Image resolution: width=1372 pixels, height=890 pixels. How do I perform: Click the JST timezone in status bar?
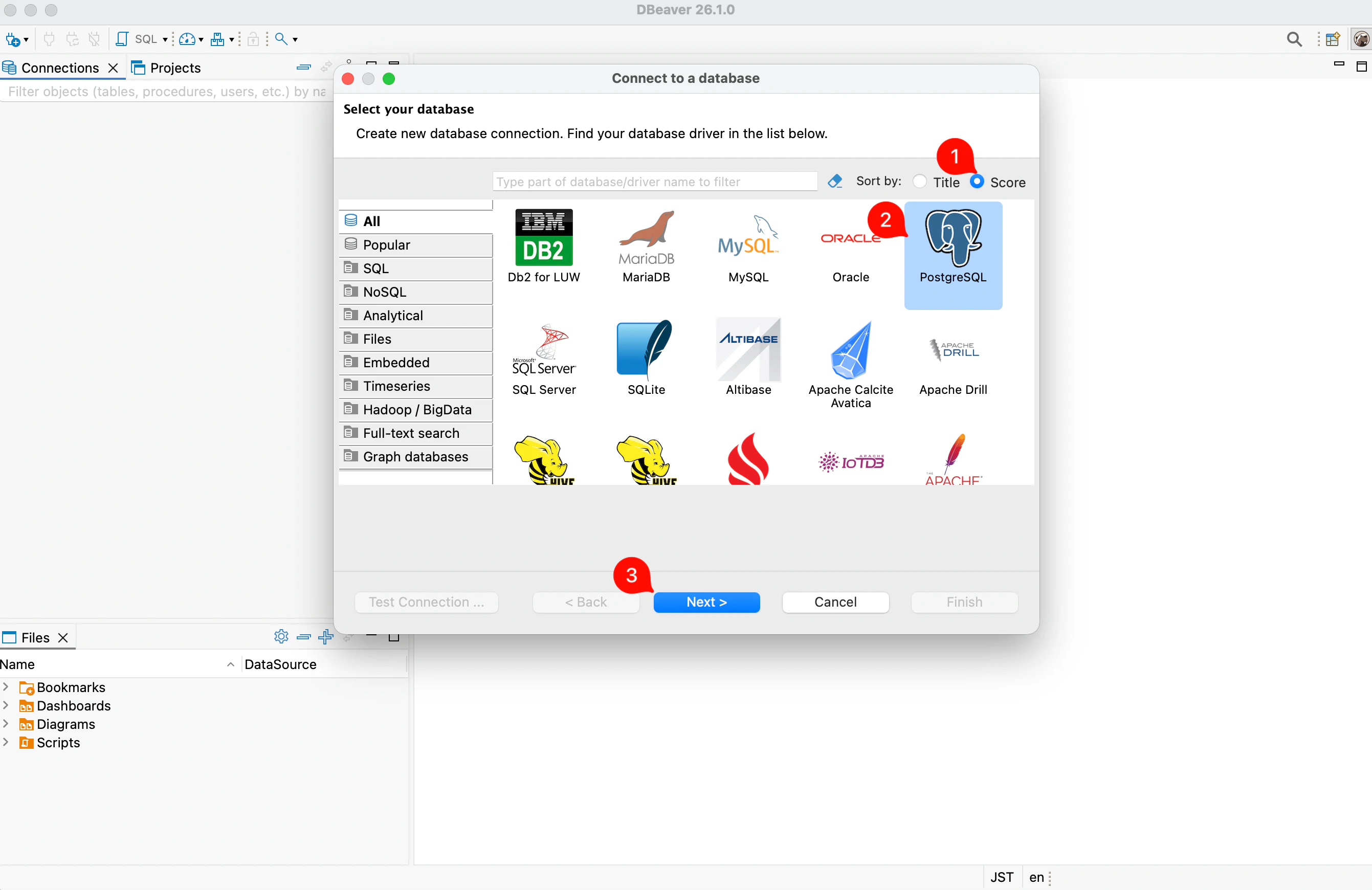tap(1002, 877)
